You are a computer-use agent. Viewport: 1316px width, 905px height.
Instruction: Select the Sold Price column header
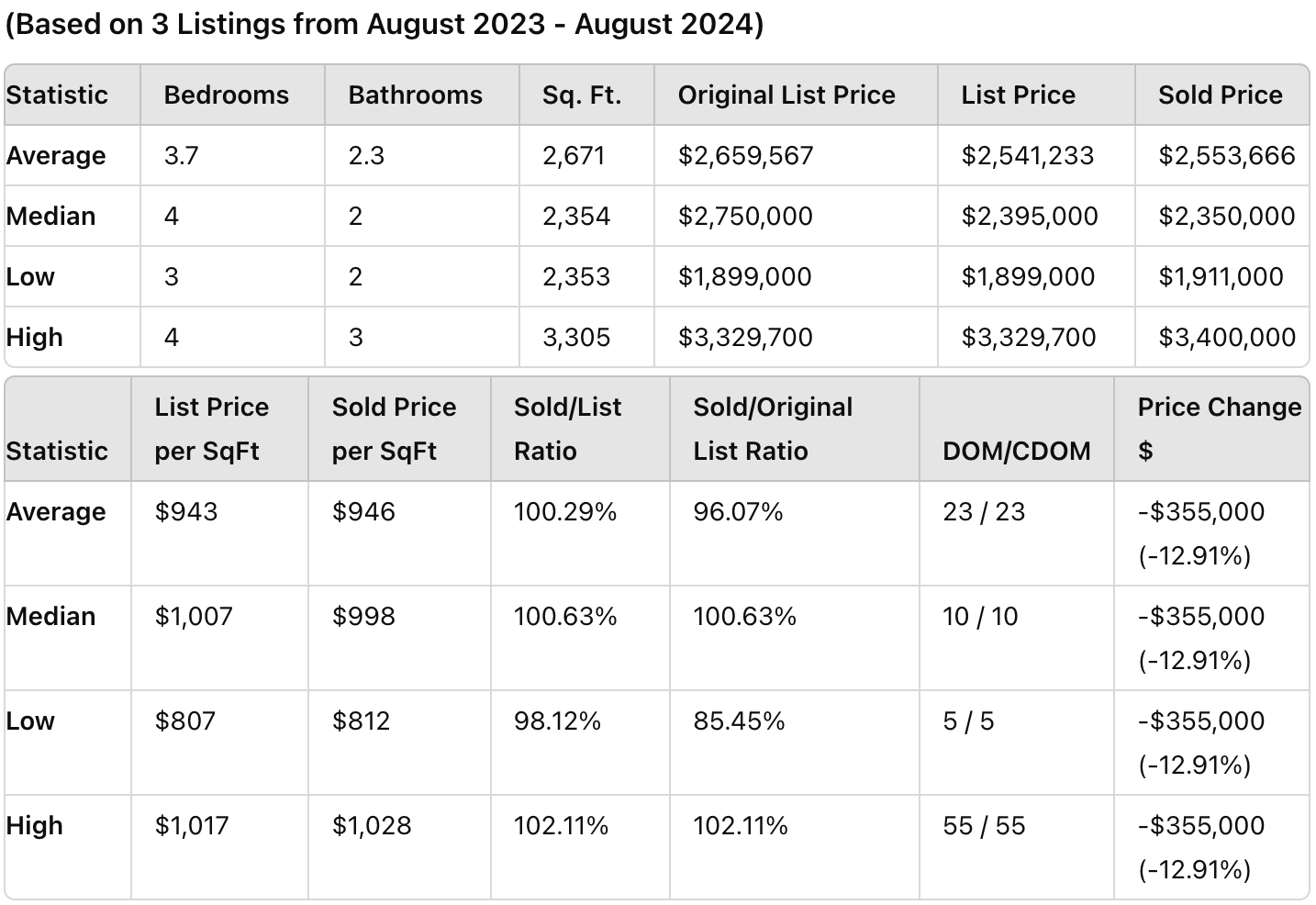tap(1220, 95)
